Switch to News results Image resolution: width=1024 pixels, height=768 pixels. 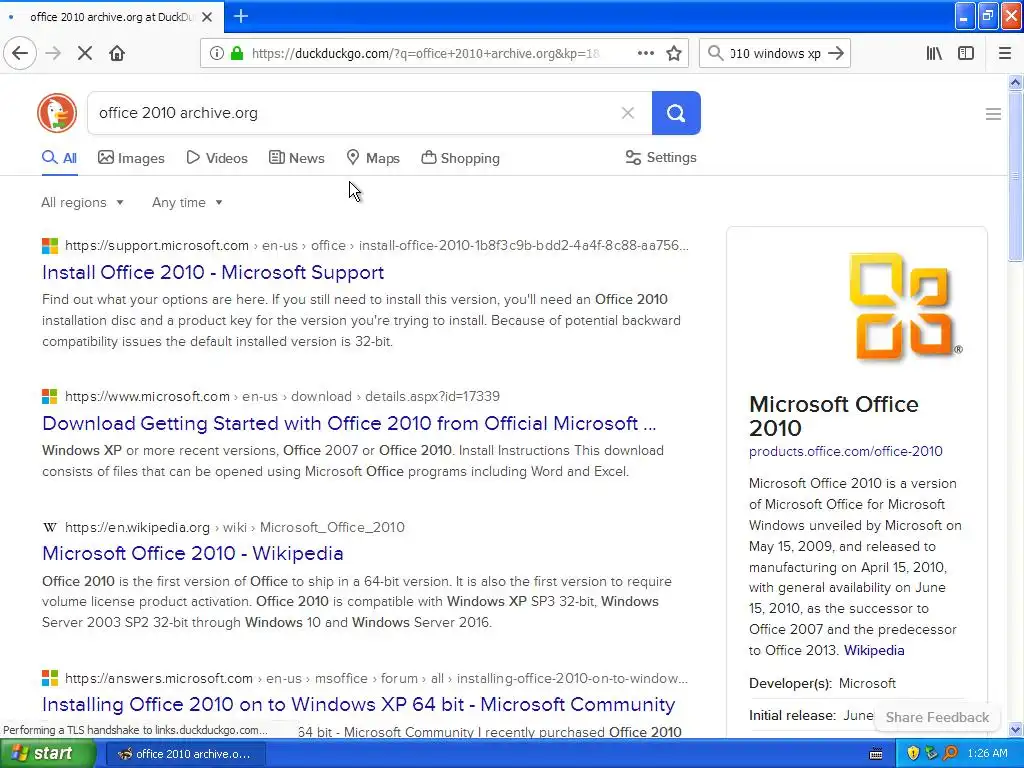pyautogui.click(x=297, y=158)
